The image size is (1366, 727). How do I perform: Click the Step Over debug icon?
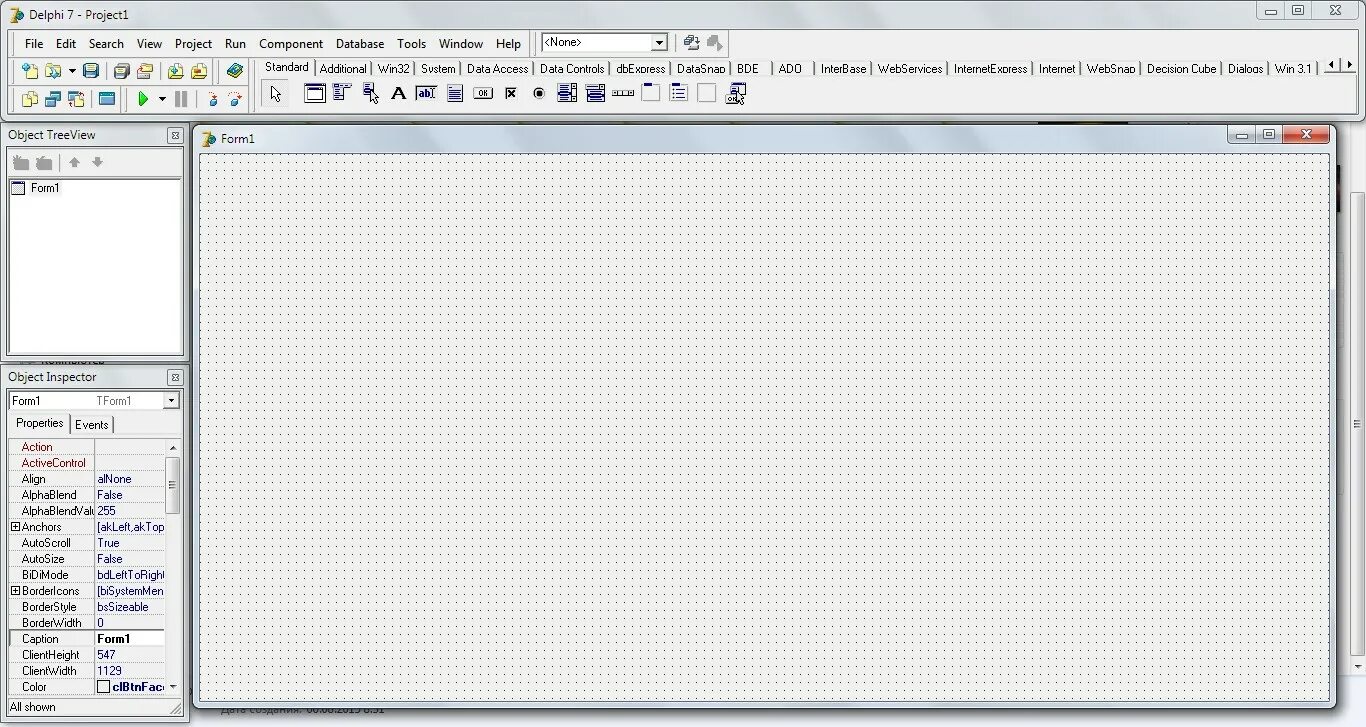click(235, 99)
